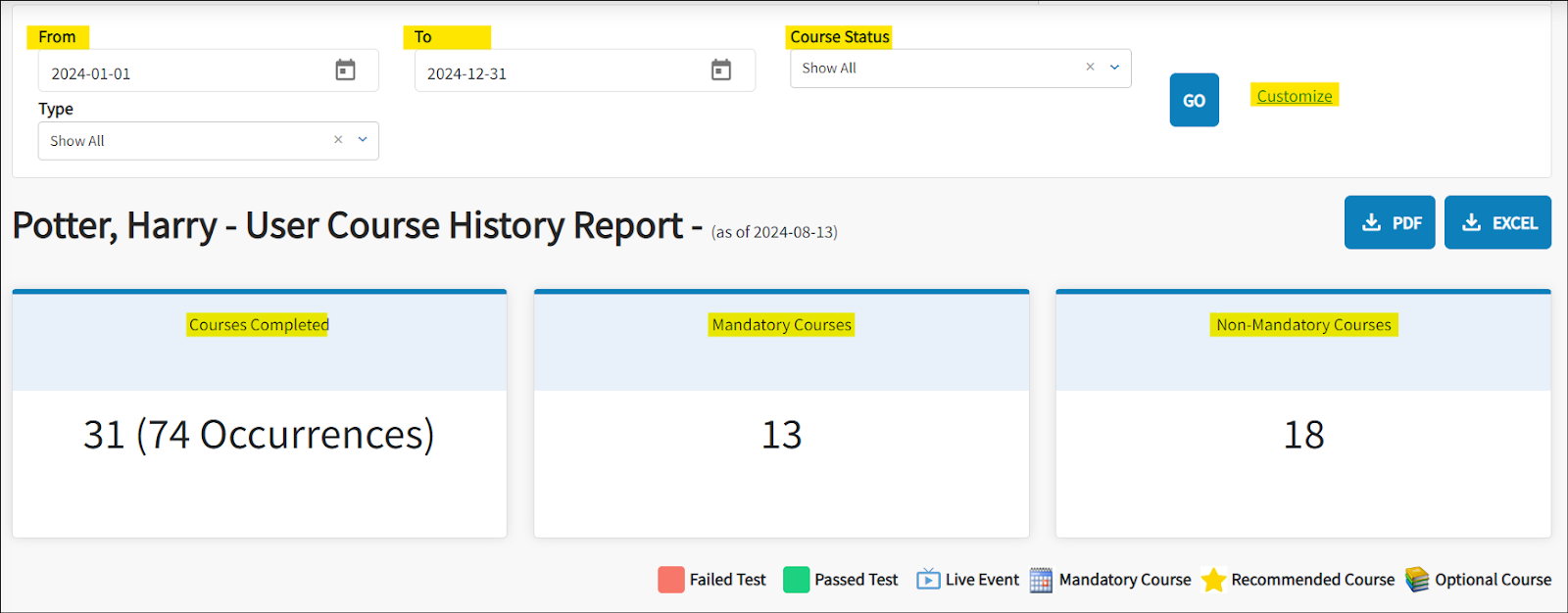Click the From date input field
The height and width of the screenshot is (613, 1568).
click(x=186, y=73)
